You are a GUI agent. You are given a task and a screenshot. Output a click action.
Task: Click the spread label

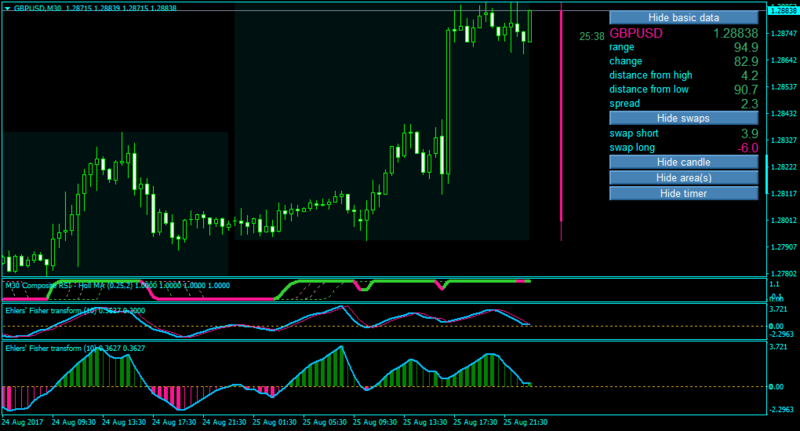click(x=624, y=104)
